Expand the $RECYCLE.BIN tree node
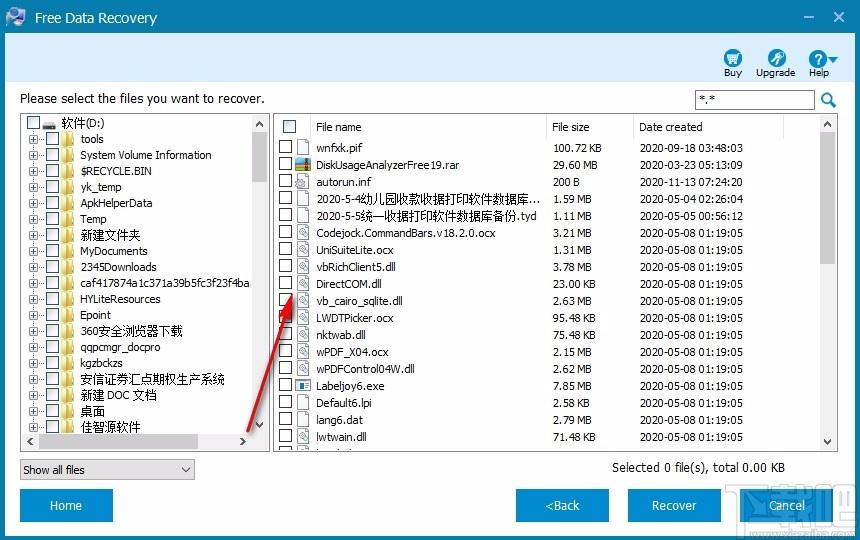 [33, 171]
